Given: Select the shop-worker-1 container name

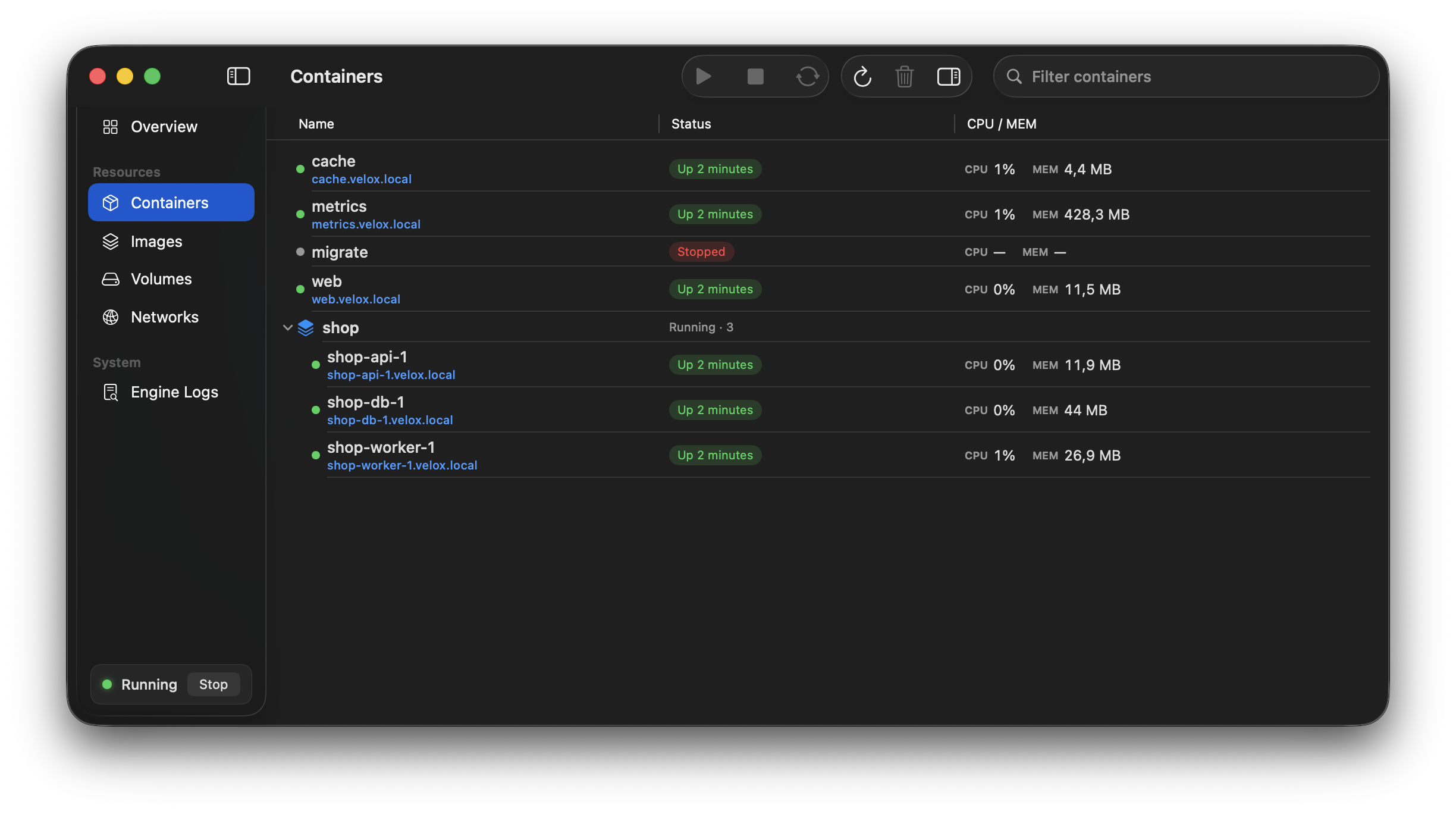Looking at the screenshot, I should pyautogui.click(x=381, y=447).
